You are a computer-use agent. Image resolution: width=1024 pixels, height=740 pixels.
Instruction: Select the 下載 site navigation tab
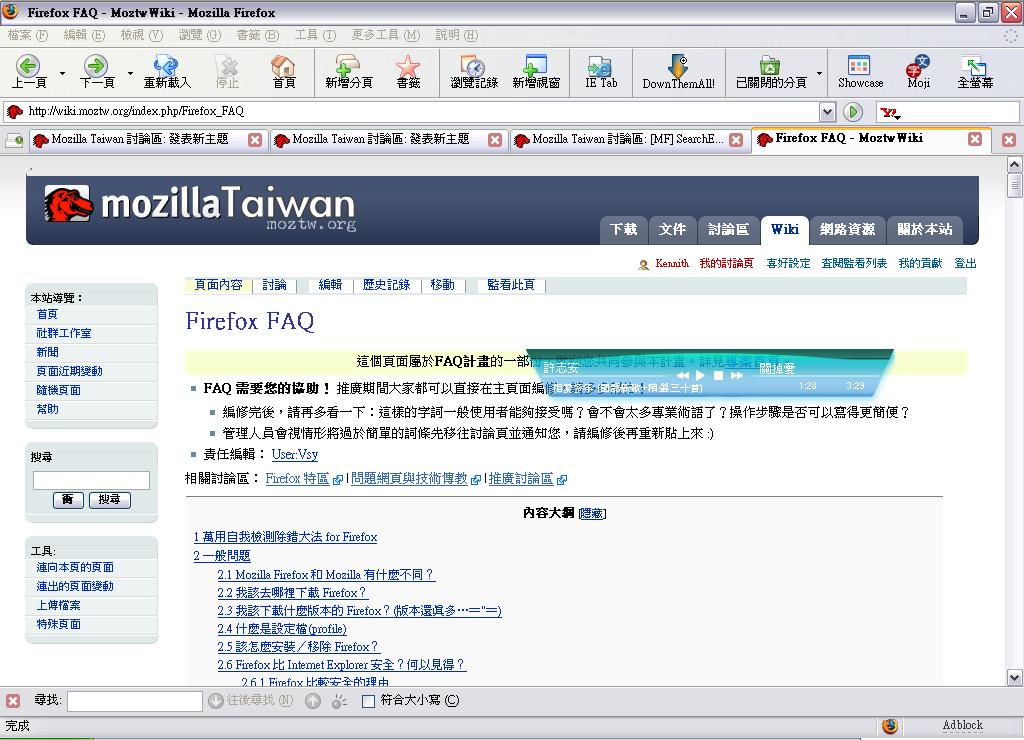pyautogui.click(x=623, y=229)
